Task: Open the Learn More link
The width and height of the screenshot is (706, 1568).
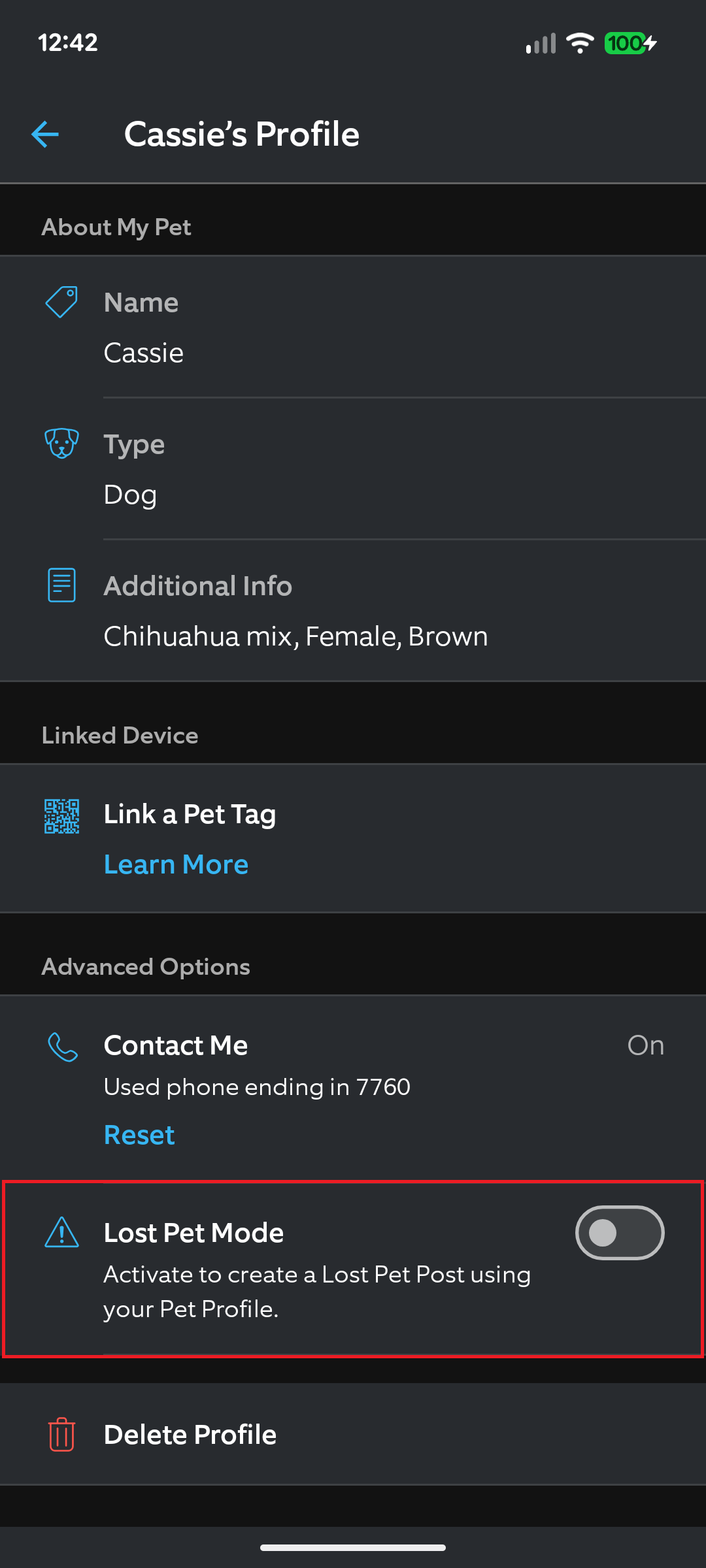Action: tap(176, 864)
